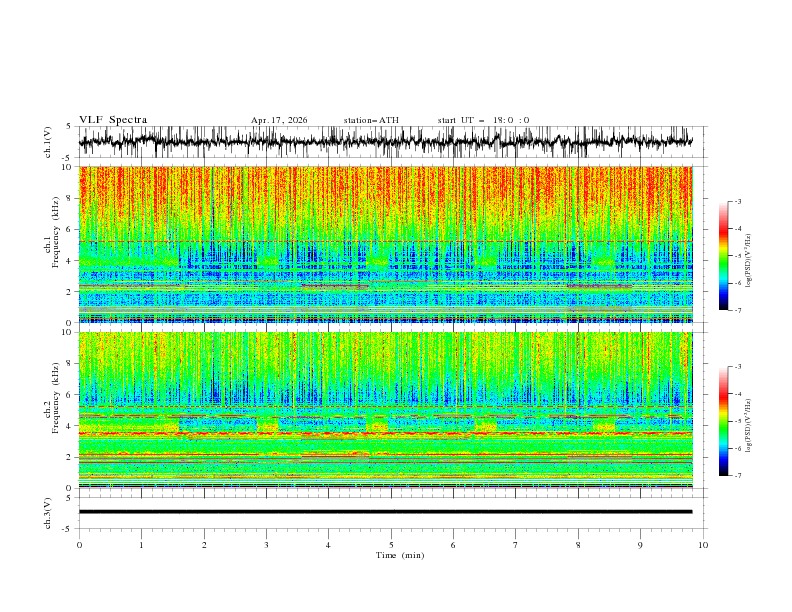Click time axis tick label "1"
Image resolution: width=792 pixels, height=612 pixels.
pos(141,545)
